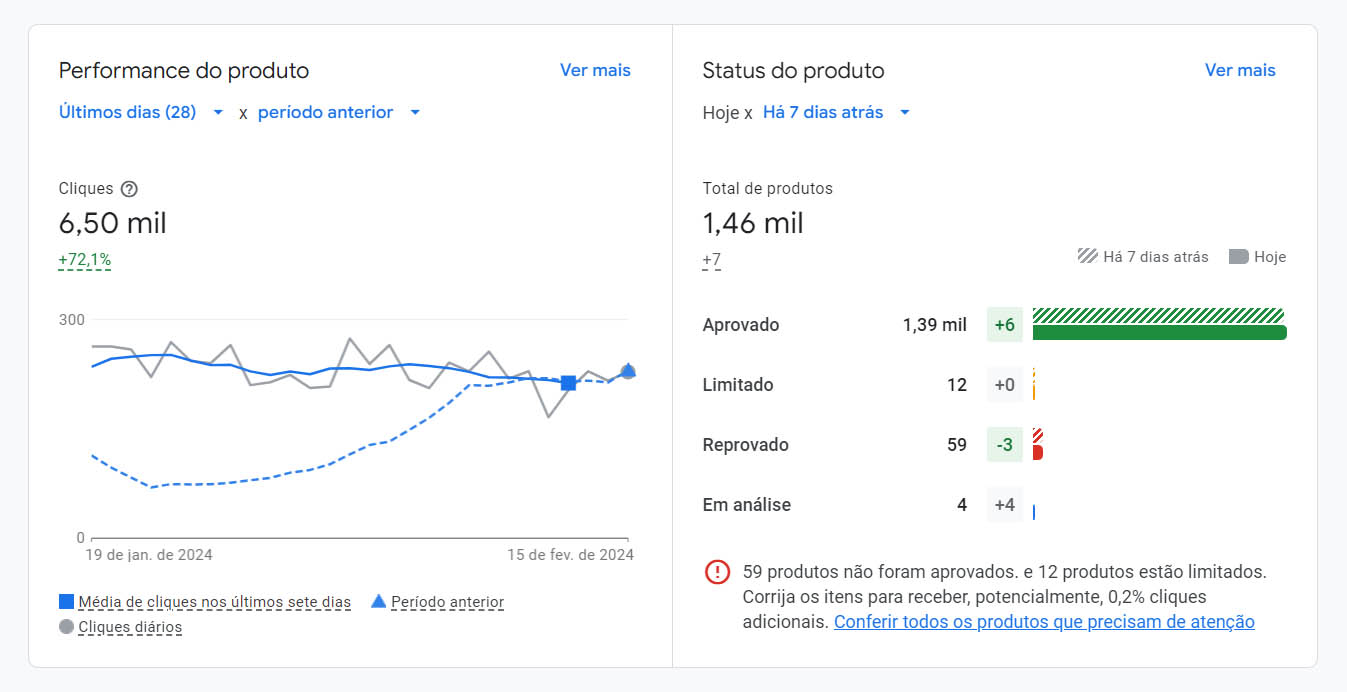Image resolution: width=1347 pixels, height=692 pixels.
Task: Click 'Ver mais' in Status do produto
Action: tap(1240, 70)
